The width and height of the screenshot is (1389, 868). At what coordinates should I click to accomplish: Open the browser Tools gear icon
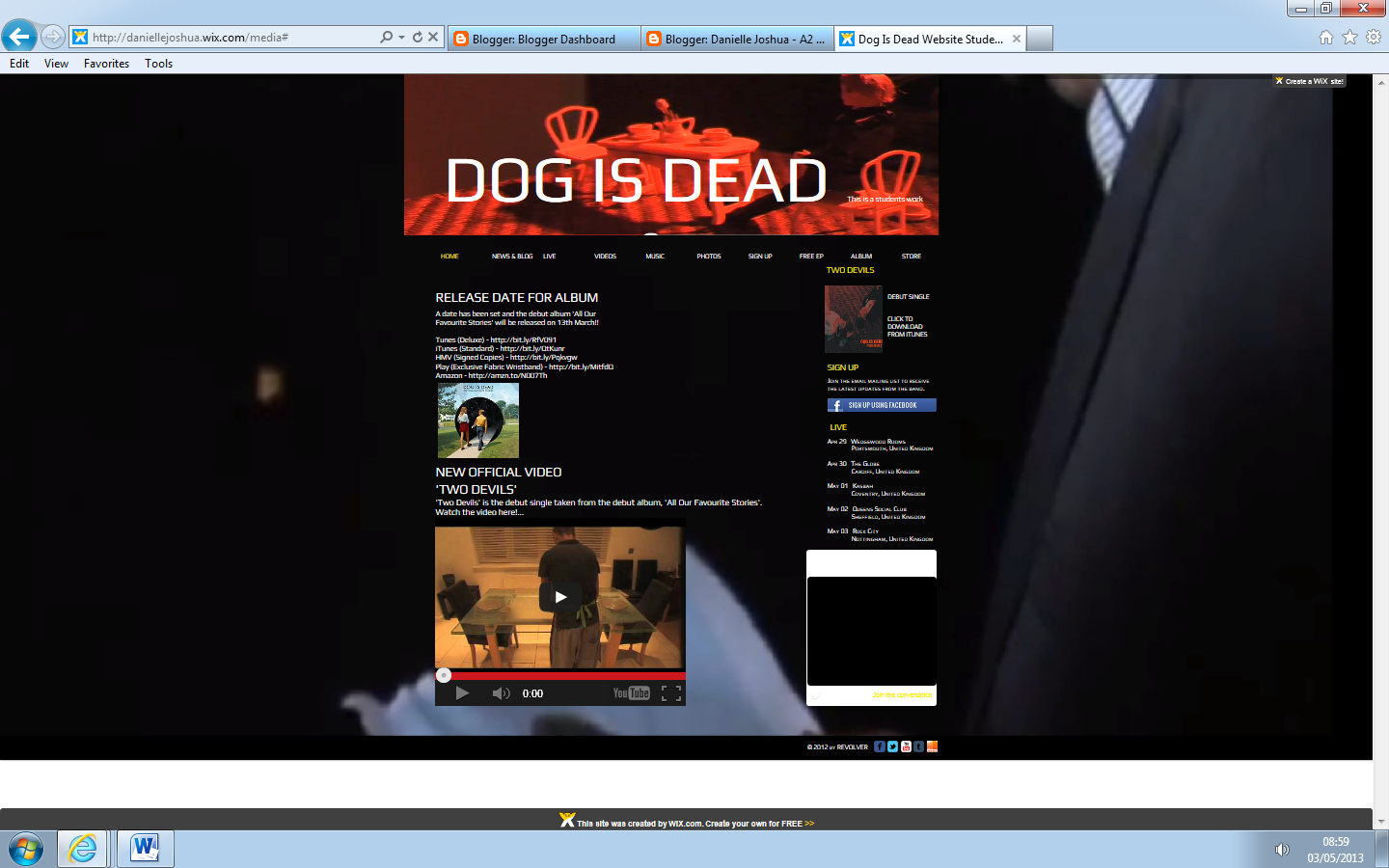coord(1374,37)
